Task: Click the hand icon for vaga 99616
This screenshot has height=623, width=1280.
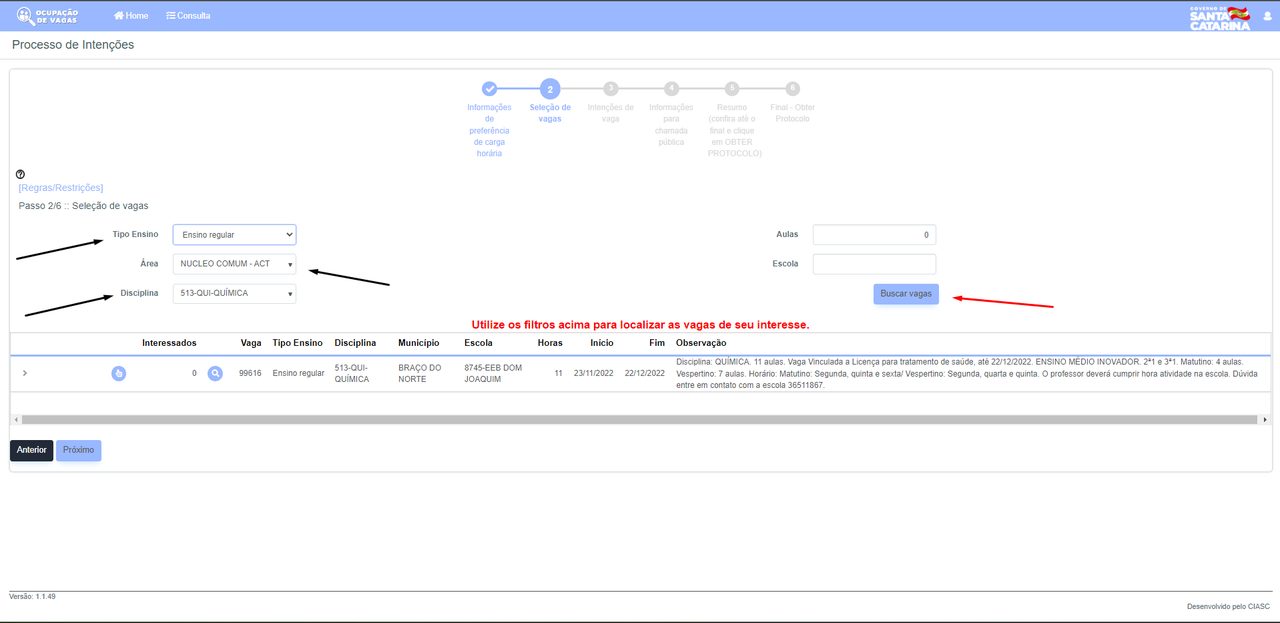Action: (118, 373)
